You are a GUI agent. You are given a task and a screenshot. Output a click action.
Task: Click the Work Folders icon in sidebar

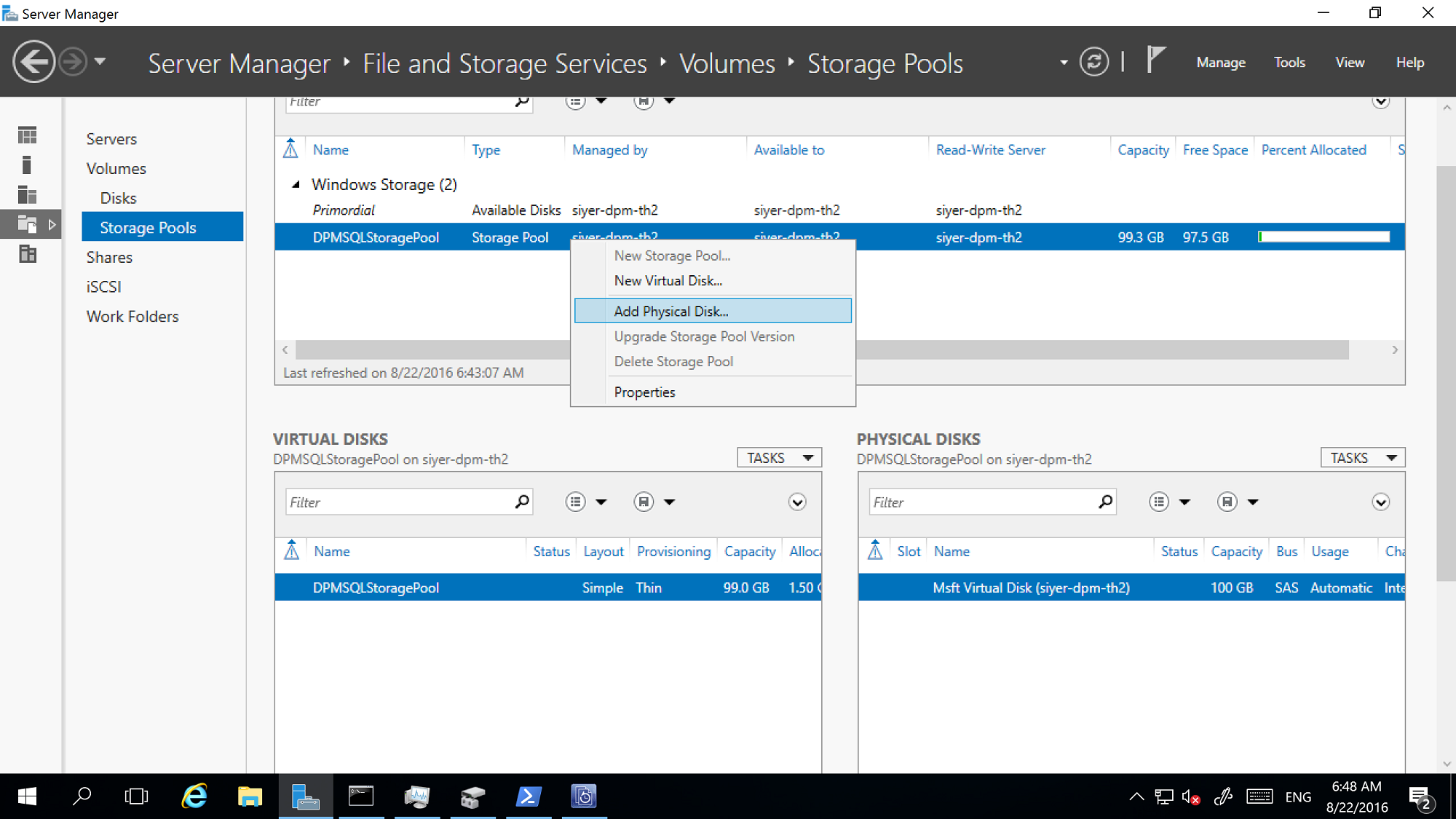132,315
